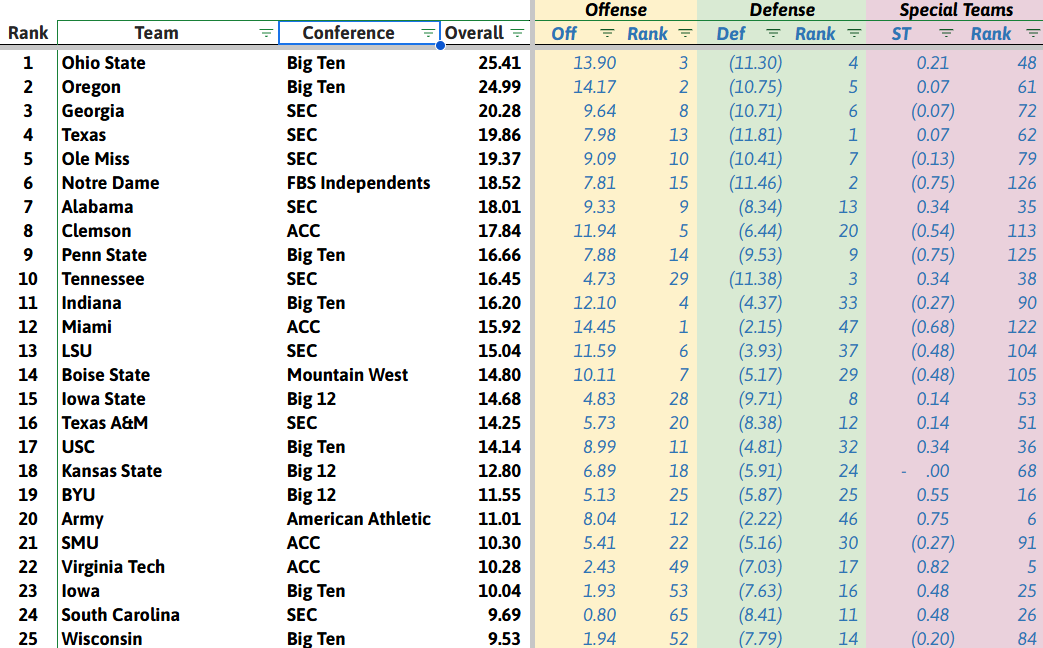Select the Alabama team cell

coord(97,207)
